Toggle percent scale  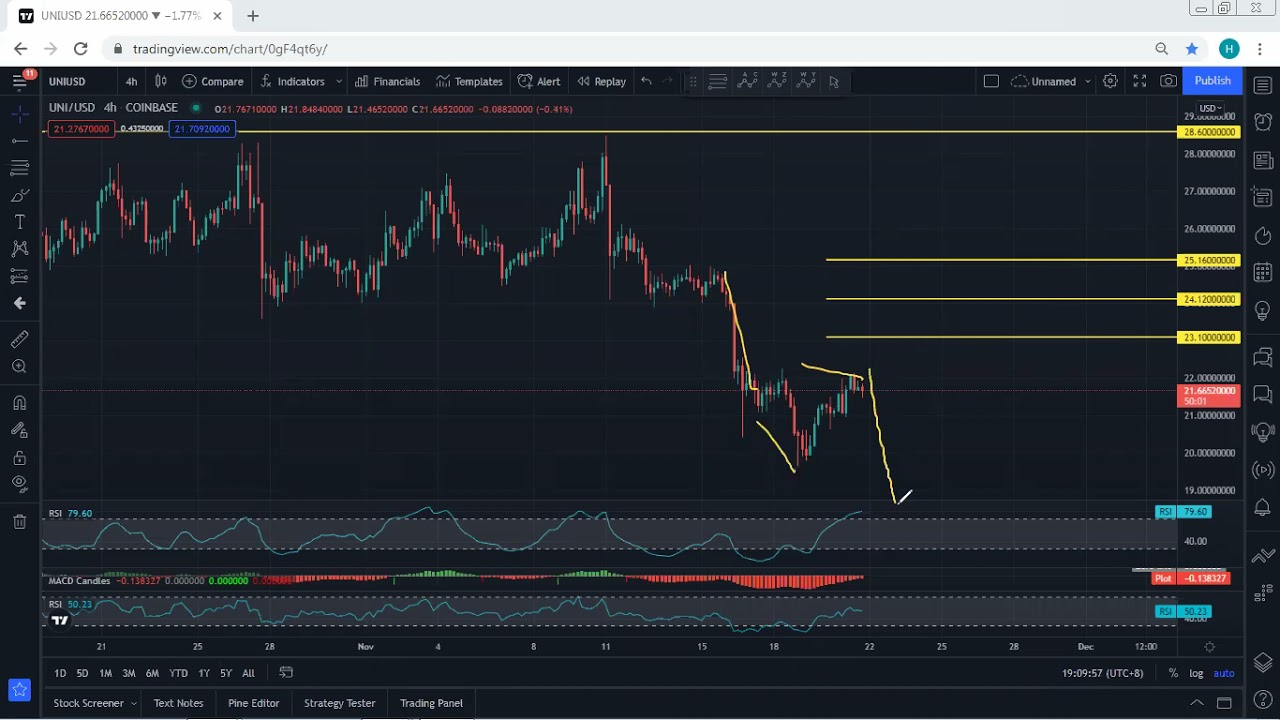(x=1173, y=673)
